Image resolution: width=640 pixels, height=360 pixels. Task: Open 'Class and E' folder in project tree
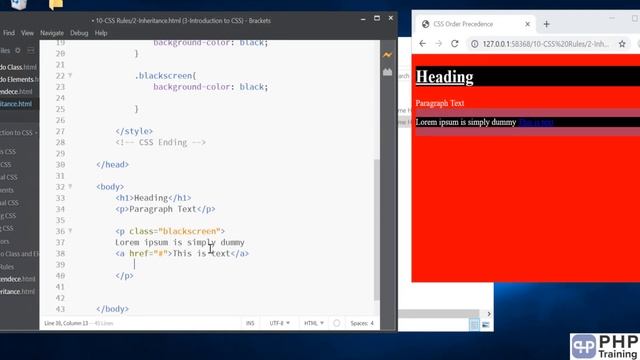point(20,254)
